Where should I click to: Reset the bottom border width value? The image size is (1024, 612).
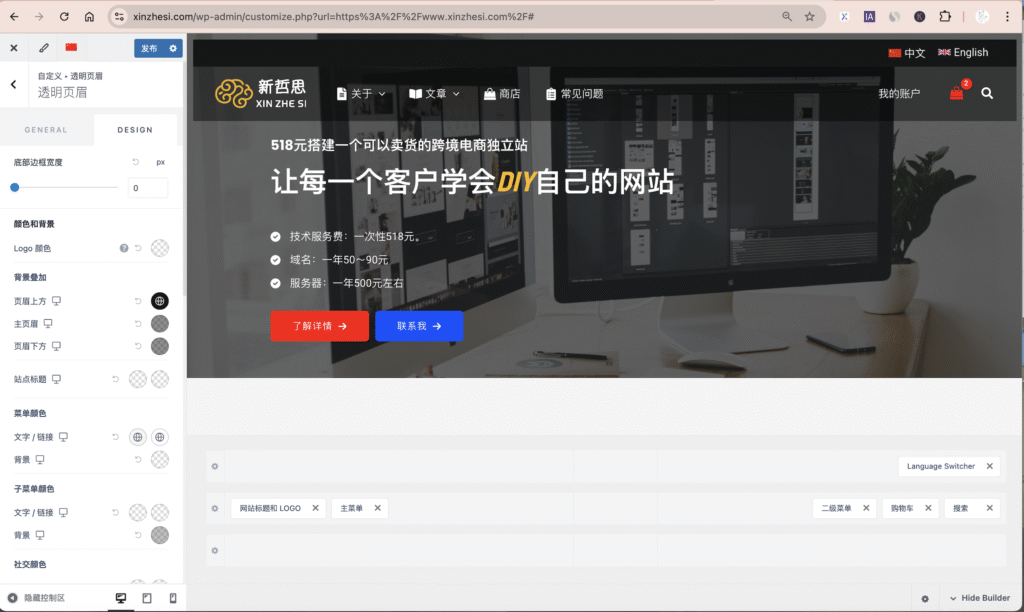pos(136,162)
